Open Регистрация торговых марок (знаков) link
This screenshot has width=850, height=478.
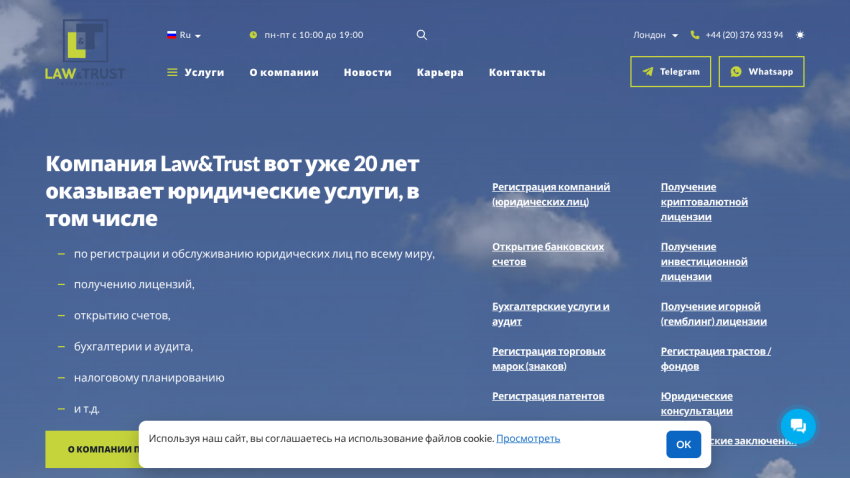click(549, 359)
